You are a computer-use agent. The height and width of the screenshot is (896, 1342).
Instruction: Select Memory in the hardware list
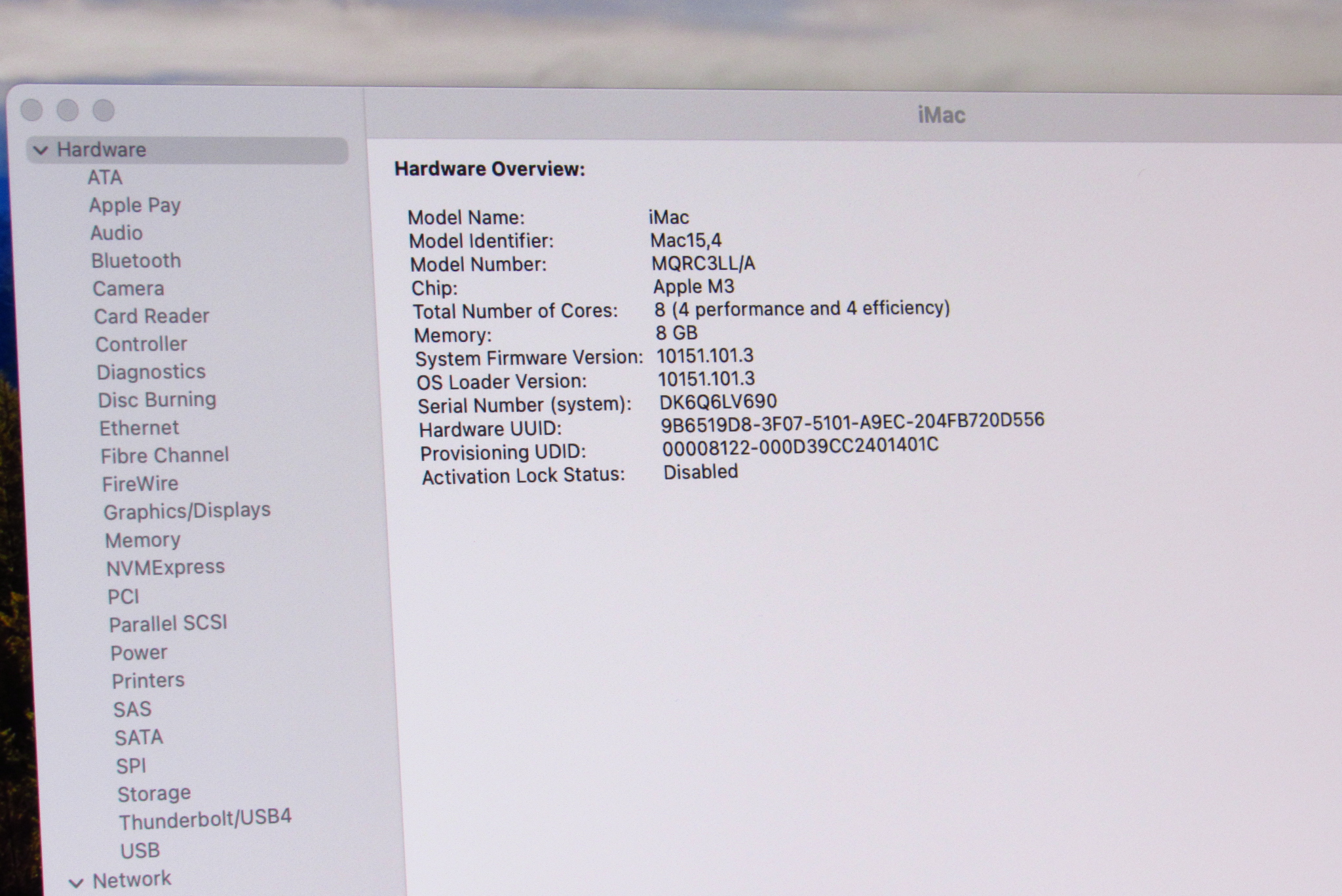(x=142, y=540)
